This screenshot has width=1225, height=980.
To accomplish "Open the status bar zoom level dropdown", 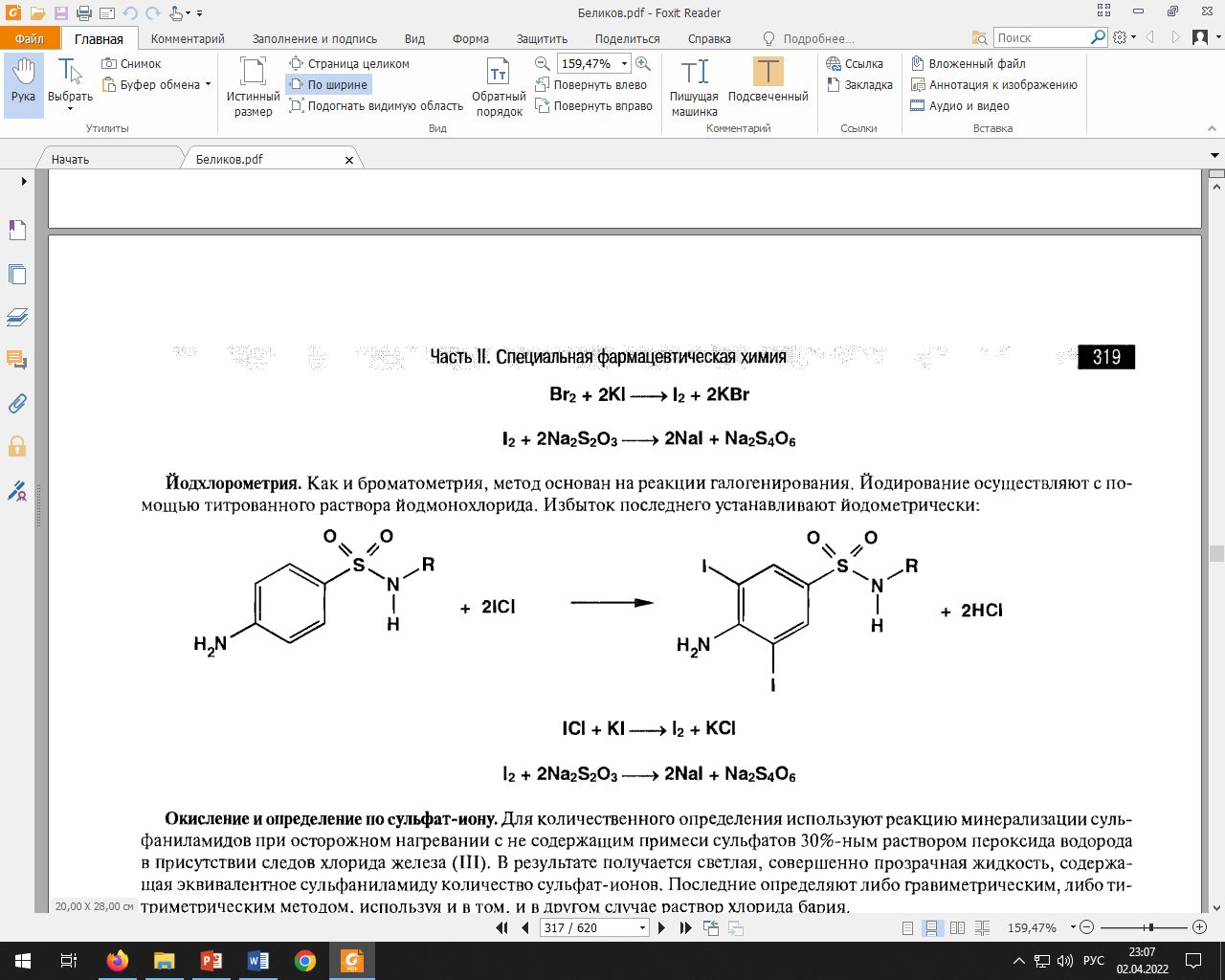I will (1074, 927).
